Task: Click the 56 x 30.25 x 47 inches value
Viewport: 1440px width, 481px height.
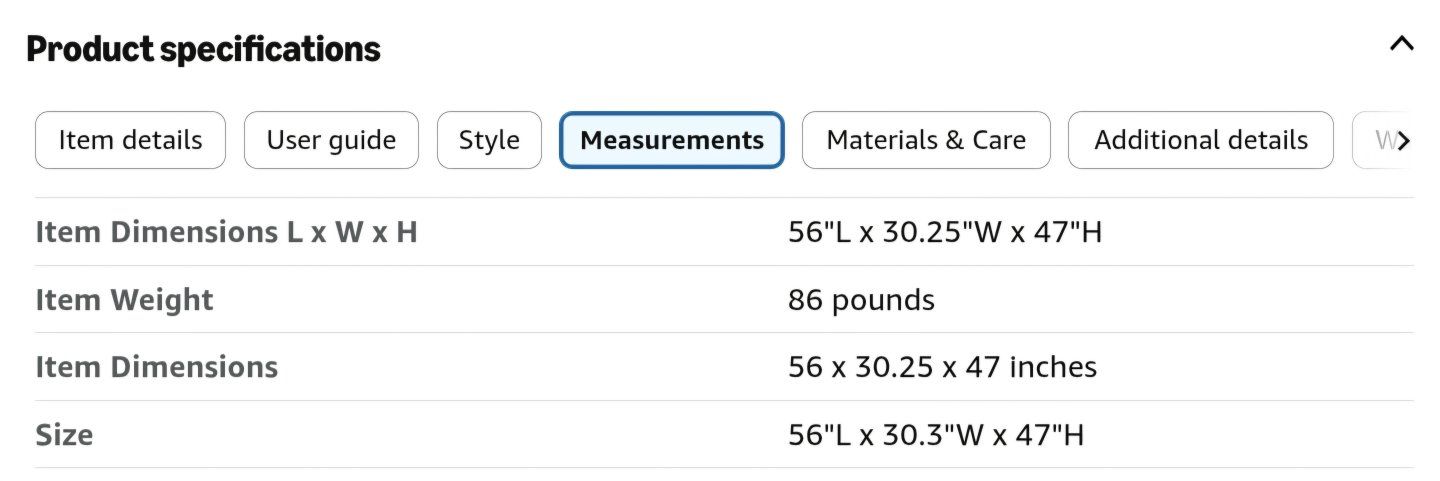Action: 942,367
